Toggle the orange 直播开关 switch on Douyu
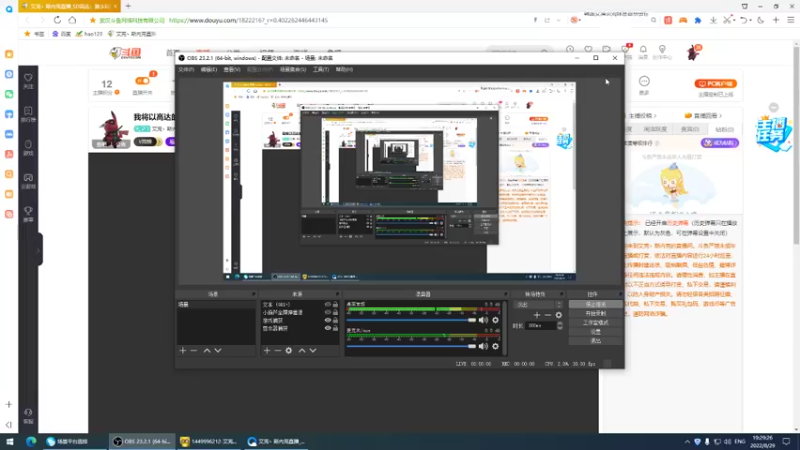Image resolution: width=800 pixels, height=450 pixels. [x=142, y=81]
